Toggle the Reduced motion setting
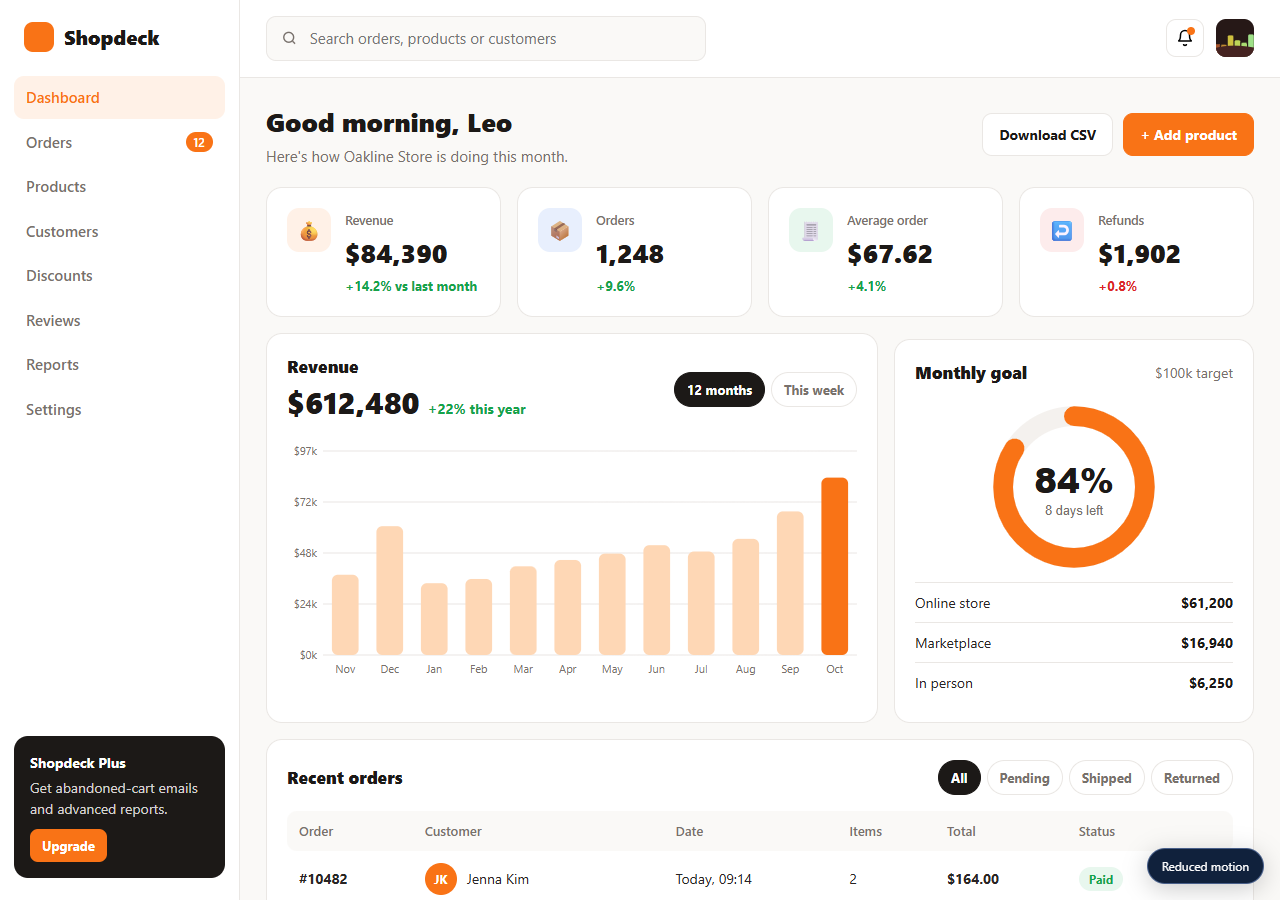The width and height of the screenshot is (1280, 900). (1205, 866)
